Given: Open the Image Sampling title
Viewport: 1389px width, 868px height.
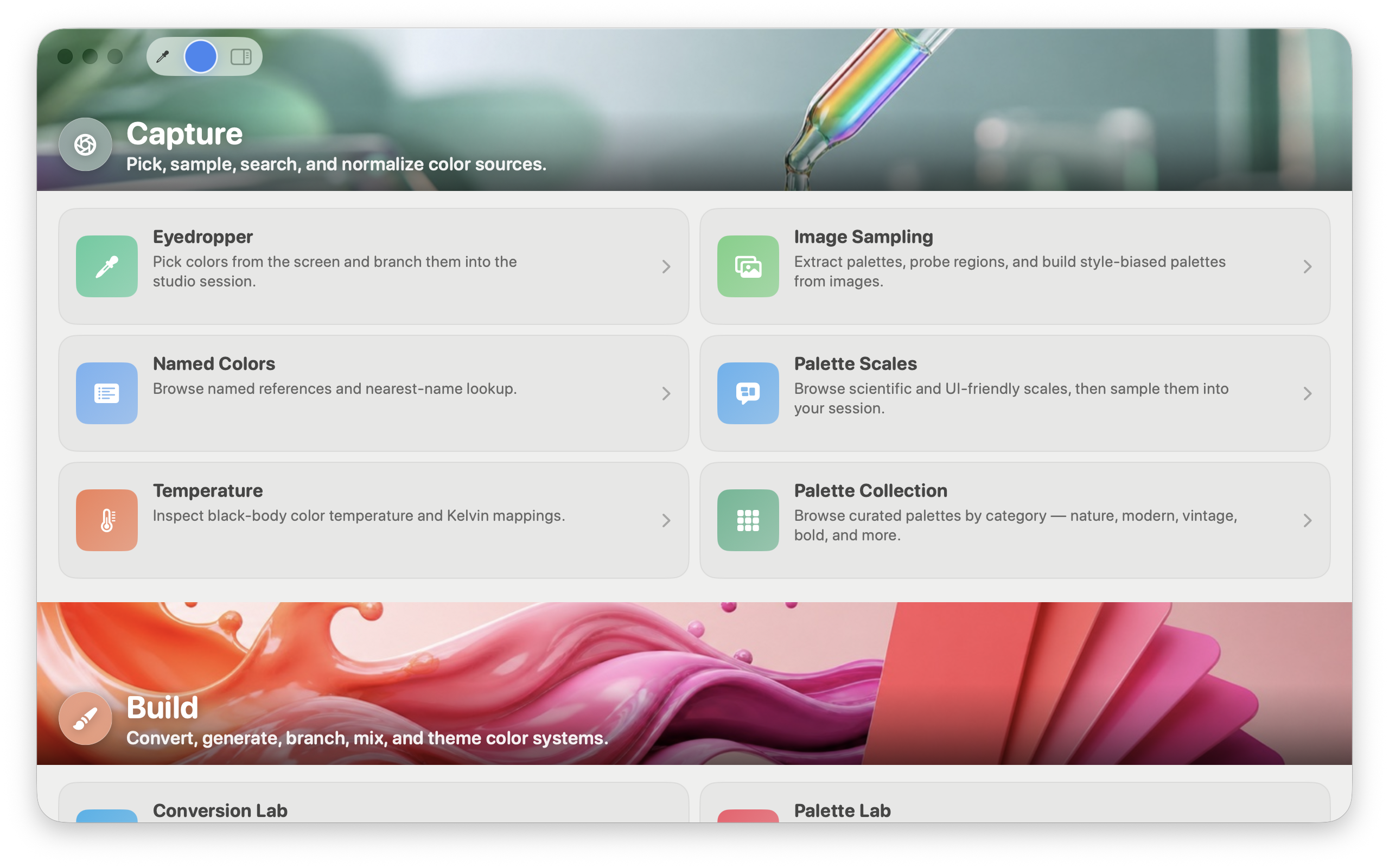Looking at the screenshot, I should pos(863,237).
